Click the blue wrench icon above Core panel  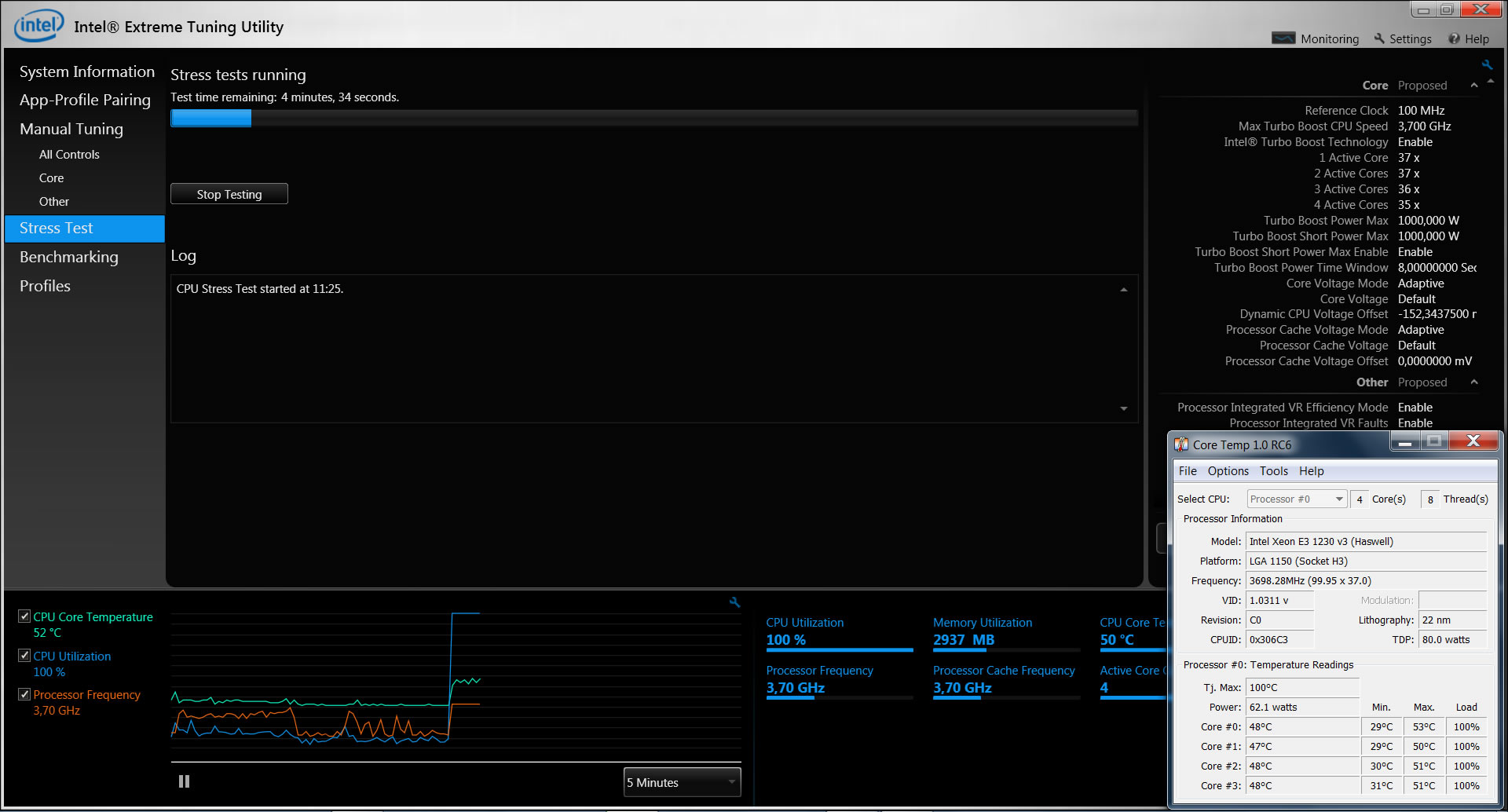(x=1487, y=64)
